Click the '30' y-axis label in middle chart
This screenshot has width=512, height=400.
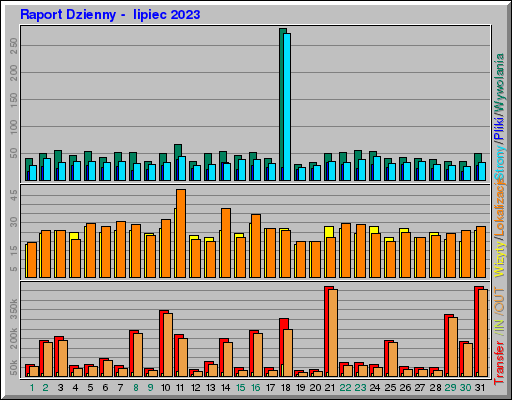click(x=14, y=222)
